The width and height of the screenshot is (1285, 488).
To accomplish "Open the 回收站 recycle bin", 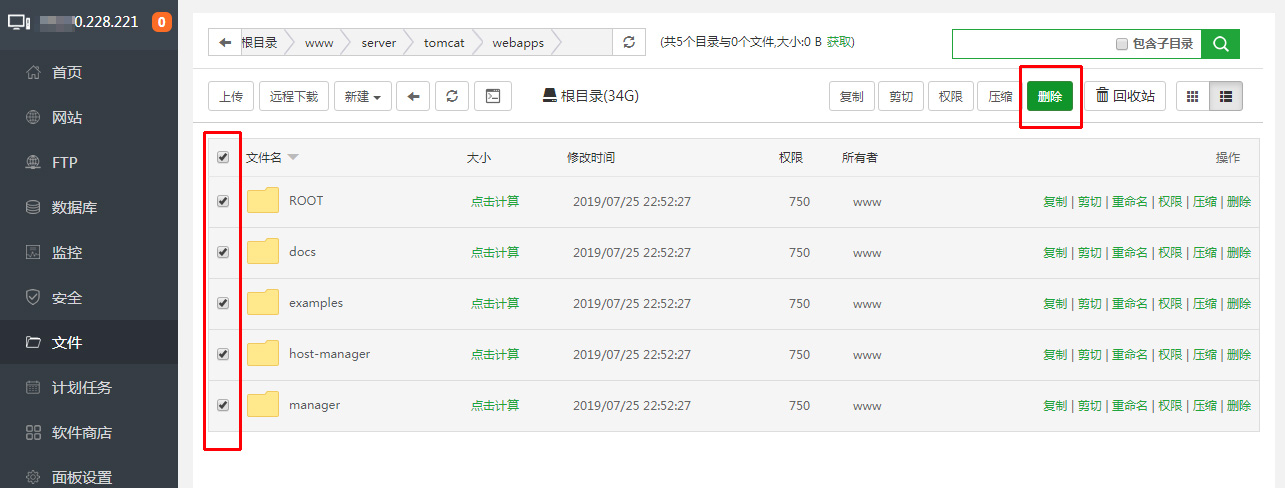I will tap(1125, 96).
